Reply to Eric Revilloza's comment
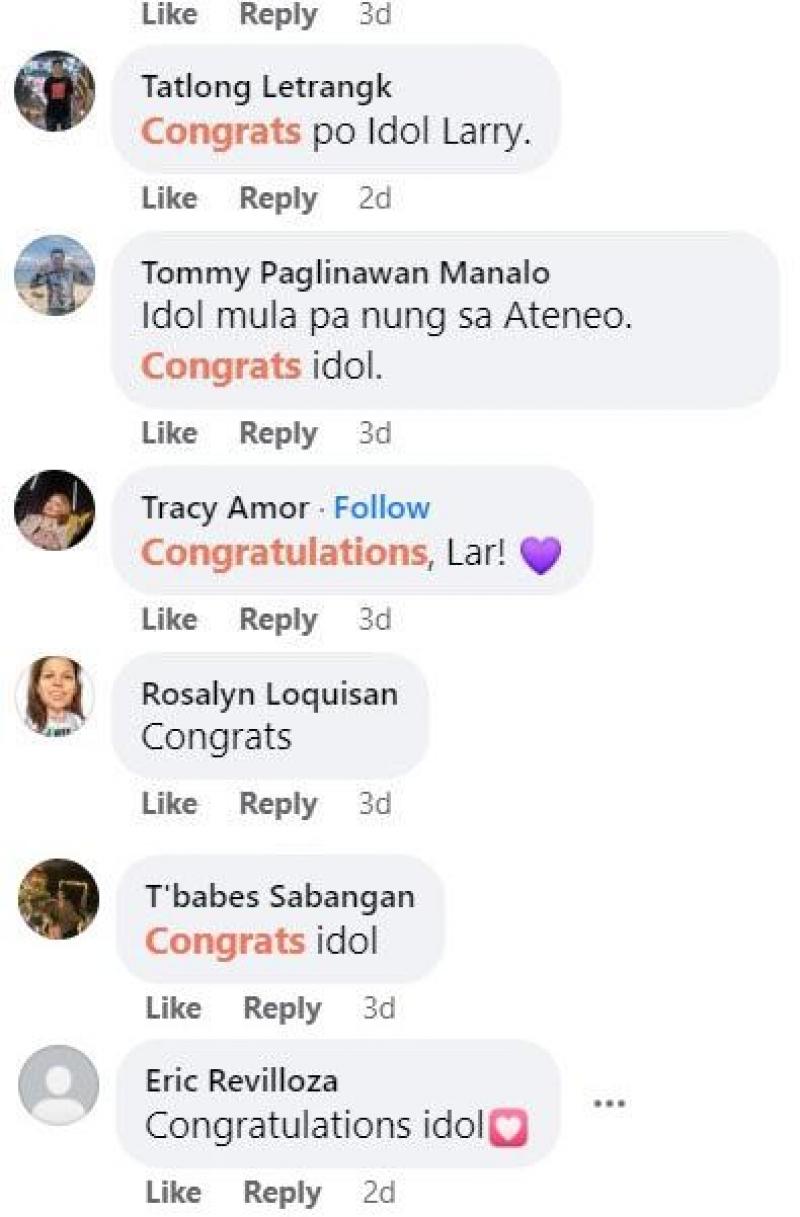This screenshot has width=800, height=1217. pos(282,1193)
